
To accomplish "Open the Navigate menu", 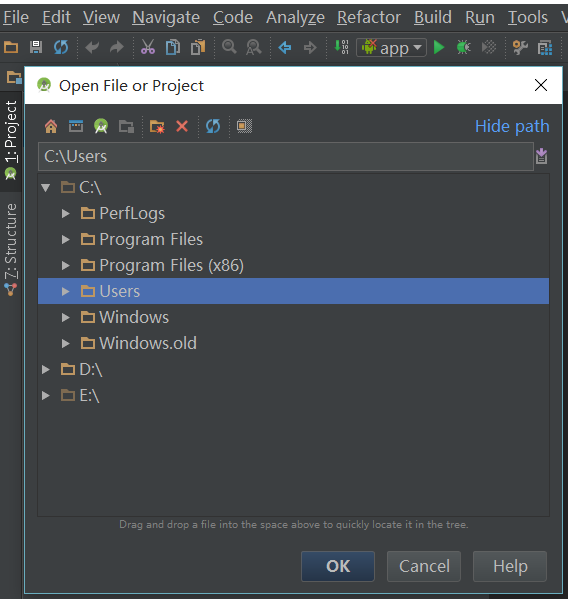I will point(166,18).
